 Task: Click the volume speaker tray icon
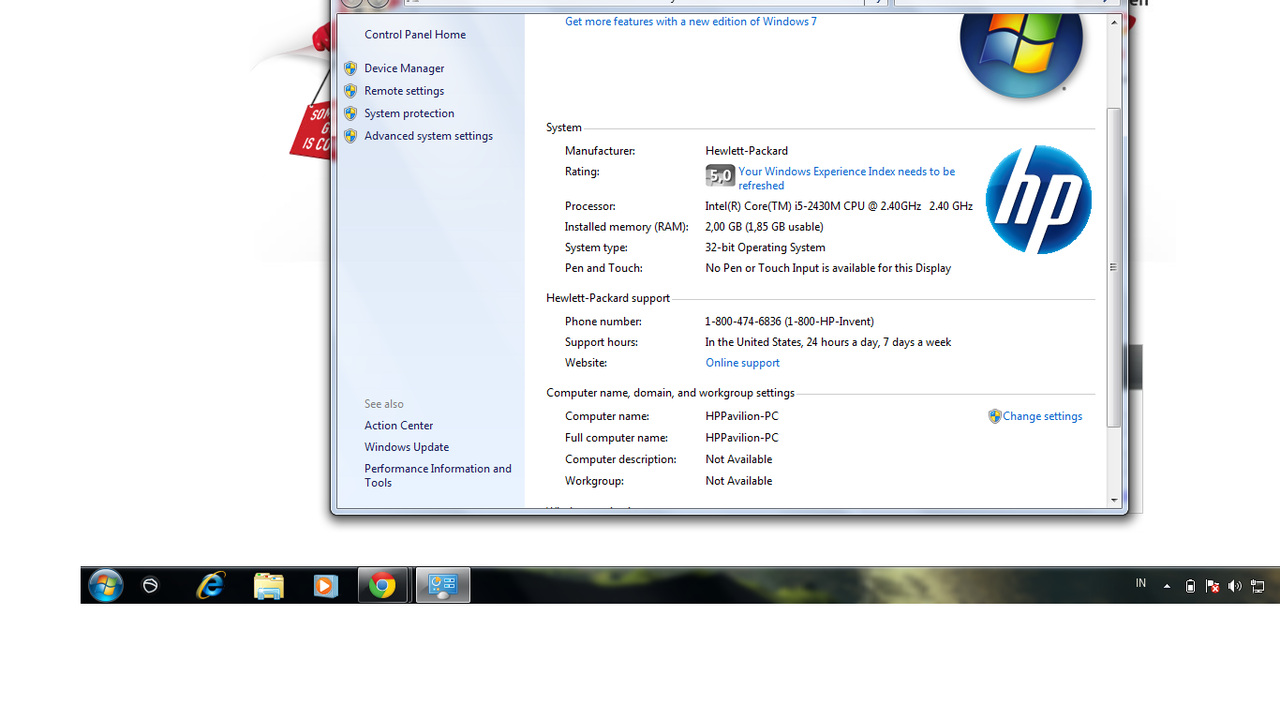(1234, 587)
